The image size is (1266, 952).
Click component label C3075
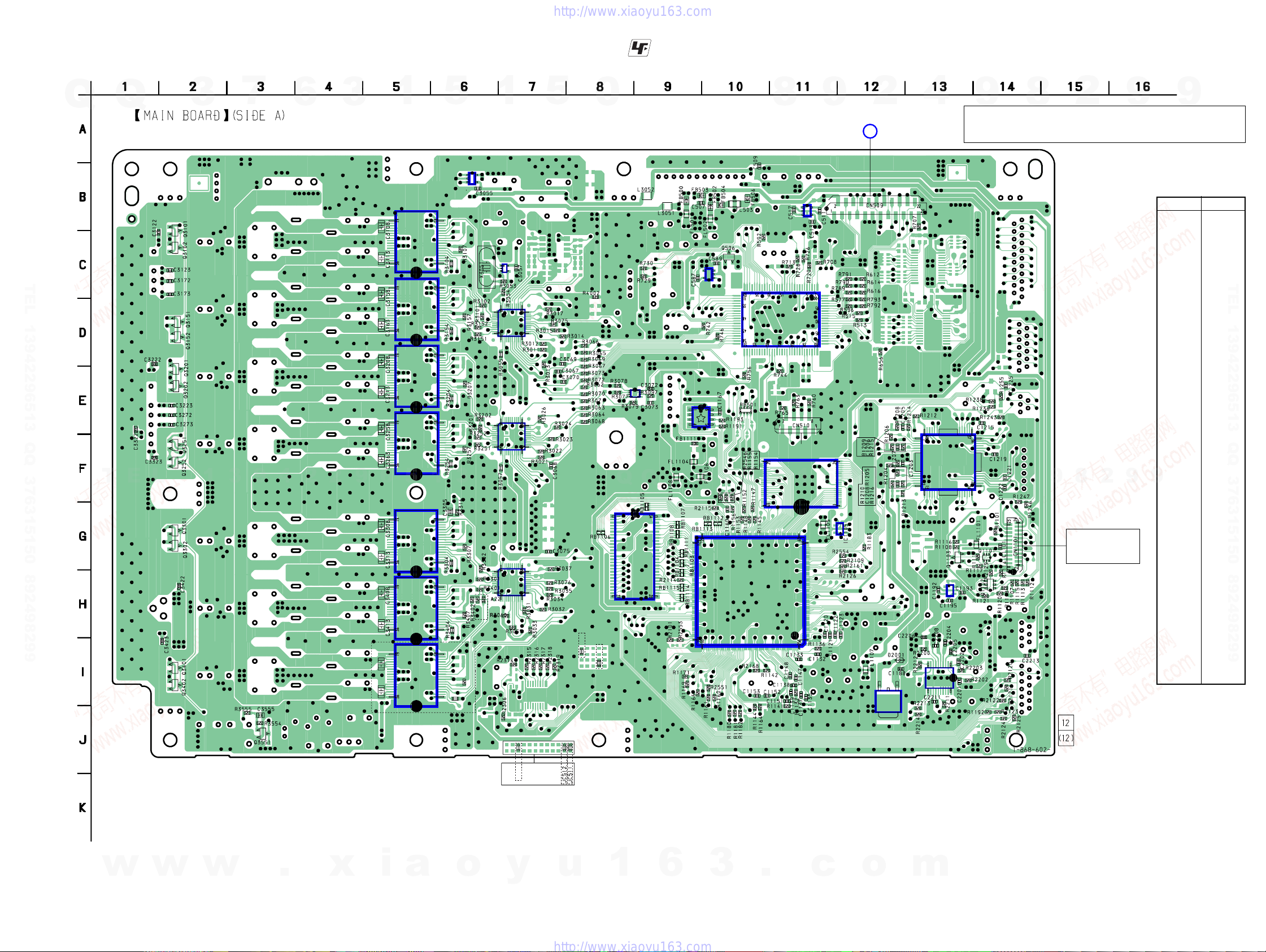coord(562,551)
